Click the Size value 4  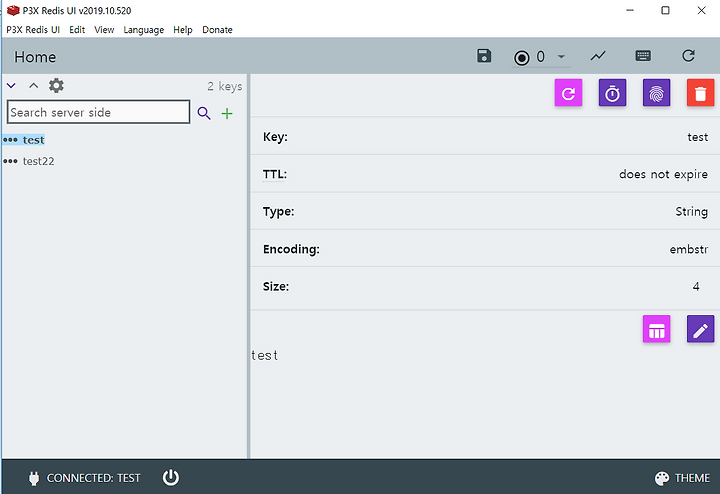pyautogui.click(x=696, y=286)
